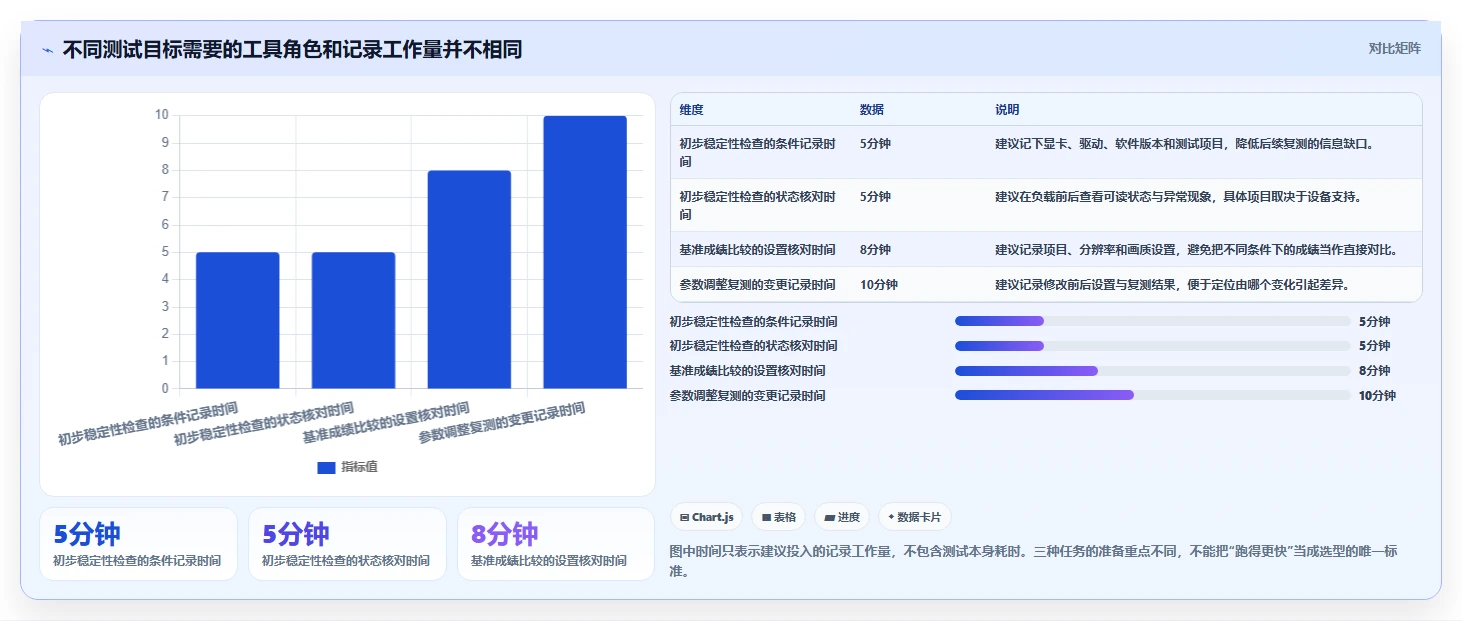Click 5分钟 beside the 状态核对时间 progress bar
The width and height of the screenshot is (1462, 621).
(x=1374, y=346)
